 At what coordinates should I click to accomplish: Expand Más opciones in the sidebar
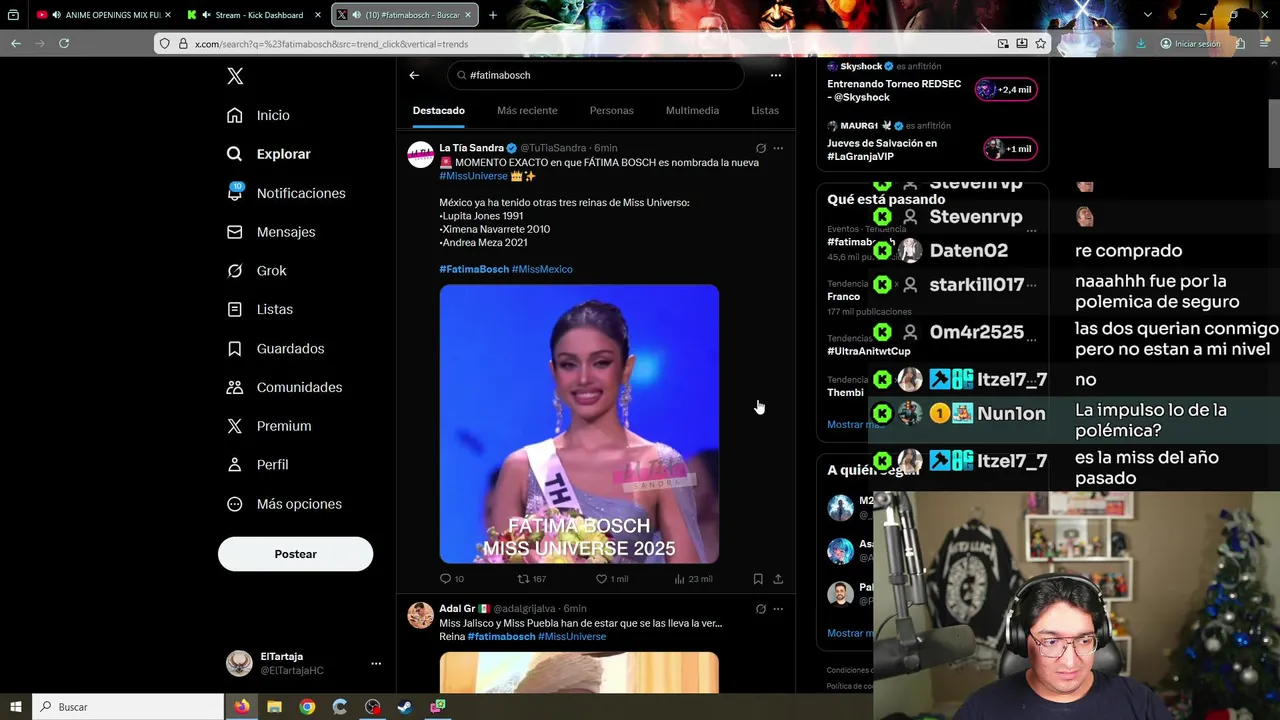click(284, 504)
